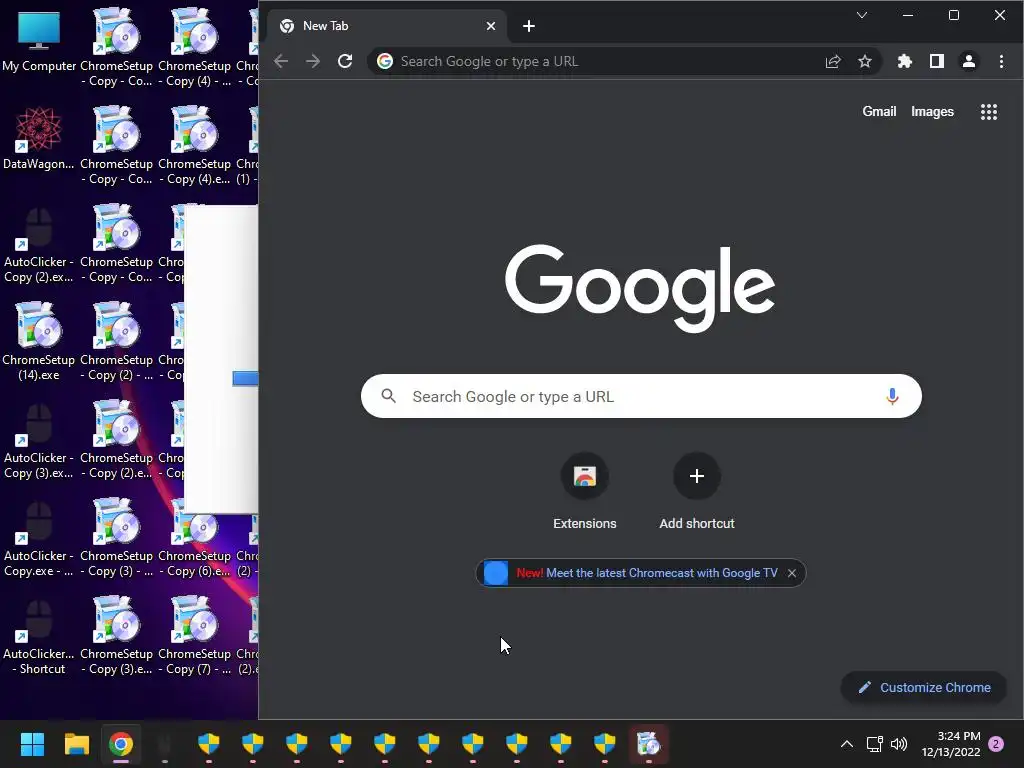Click the ChromeSetup installer taskbar icon
1024x768 pixels.
click(648, 744)
